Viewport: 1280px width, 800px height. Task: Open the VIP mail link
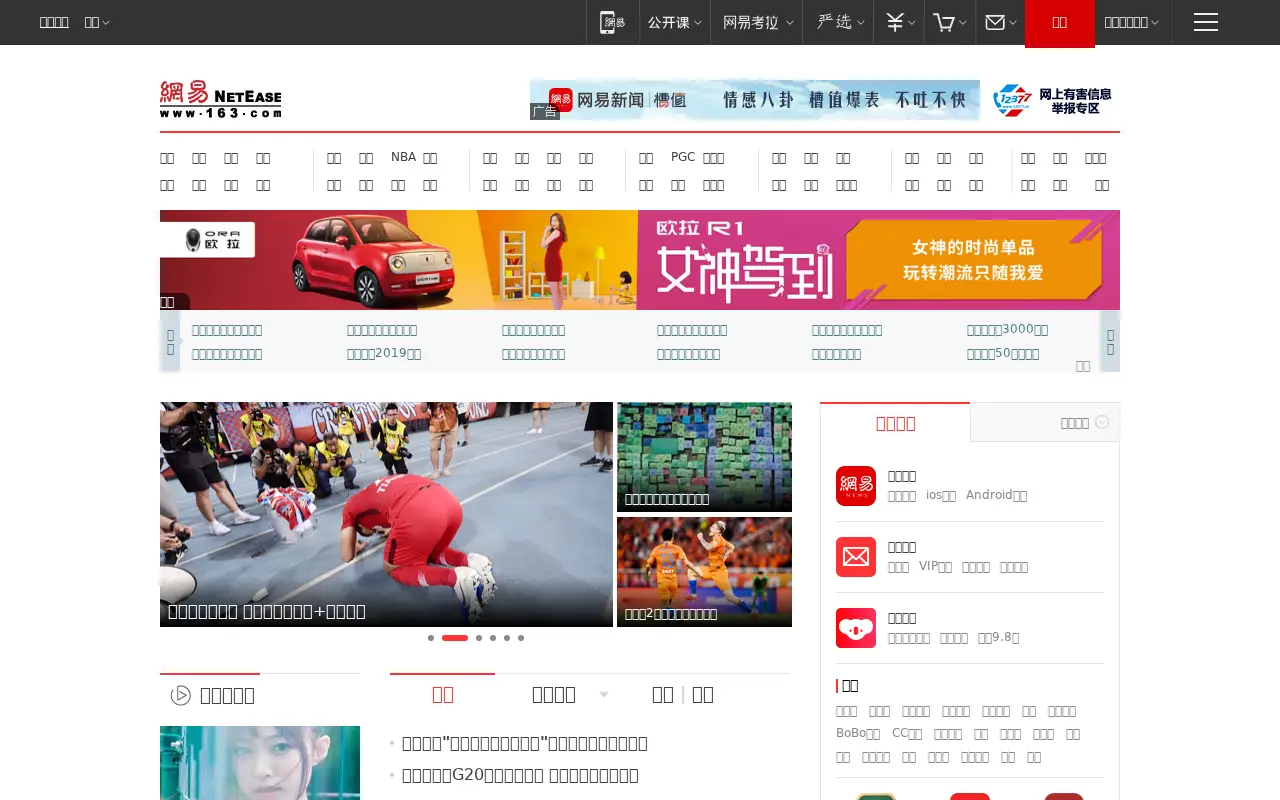[935, 566]
